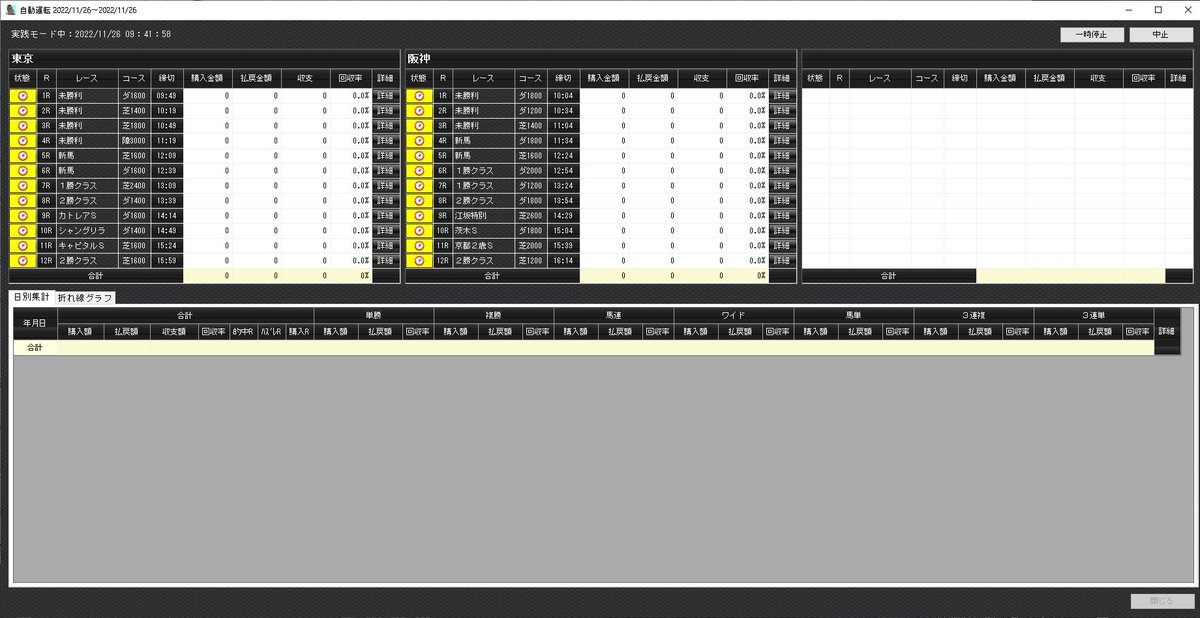Stop auto-run with the 中止 button
Image resolution: width=1200 pixels, height=618 pixels.
coord(1160,34)
